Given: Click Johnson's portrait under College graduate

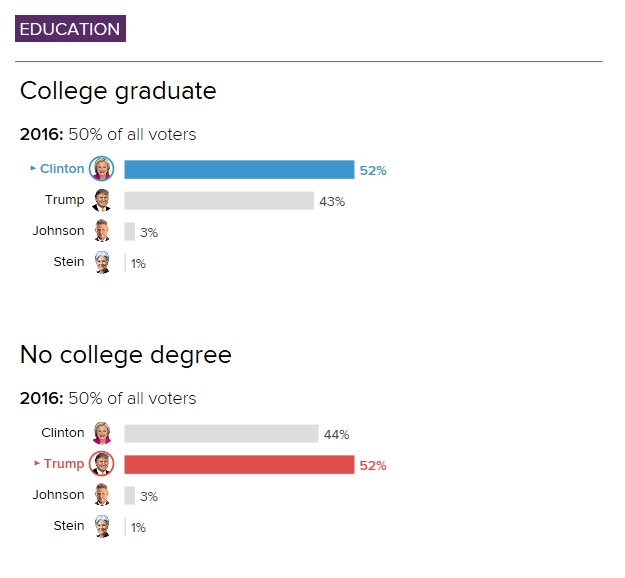Looking at the screenshot, I should (102, 232).
